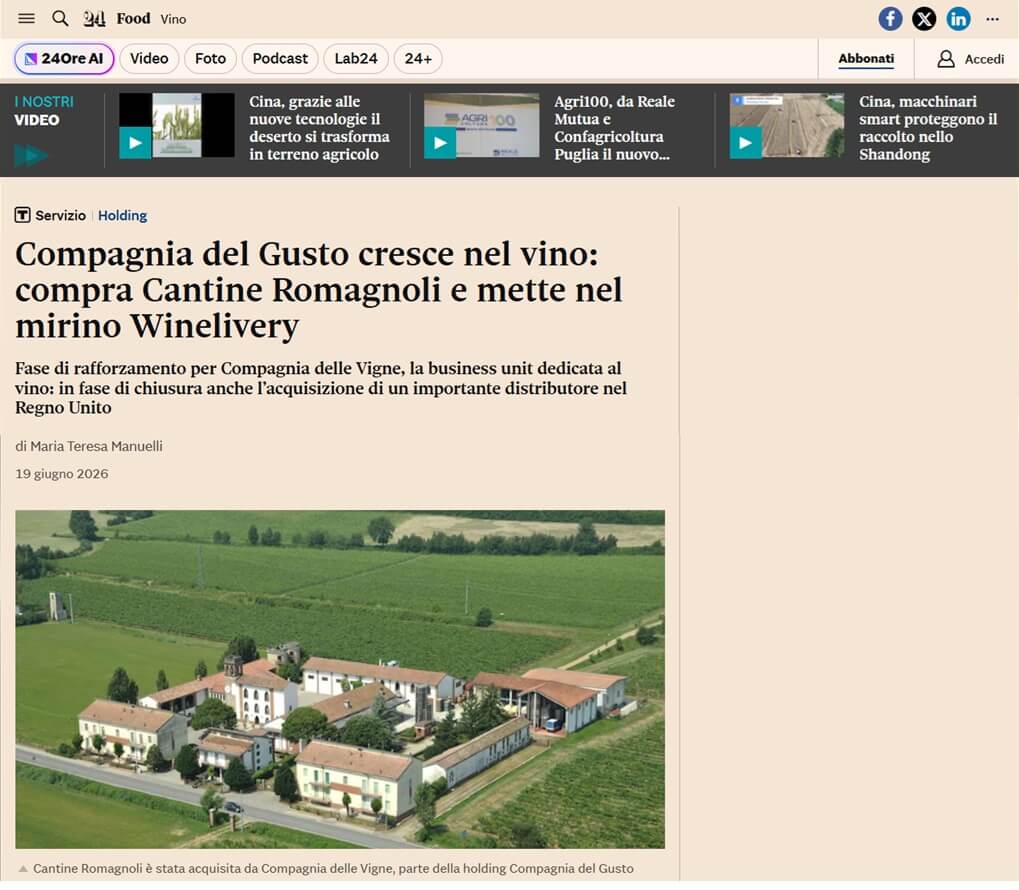Open the 24+ section
1019x890 pixels.
[x=418, y=59]
